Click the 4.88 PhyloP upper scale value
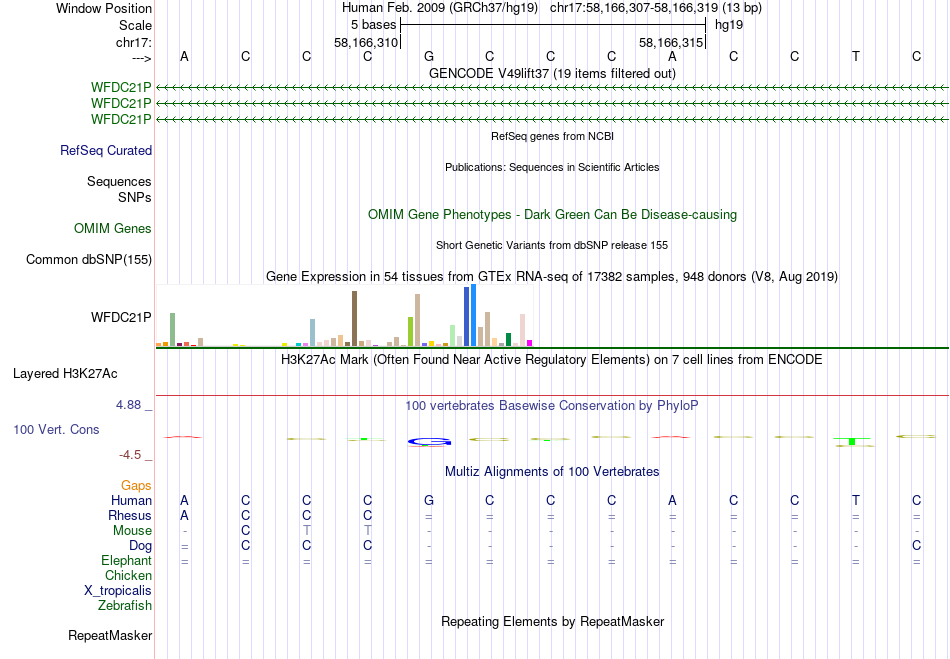This screenshot has width=950, height=659. coord(128,405)
